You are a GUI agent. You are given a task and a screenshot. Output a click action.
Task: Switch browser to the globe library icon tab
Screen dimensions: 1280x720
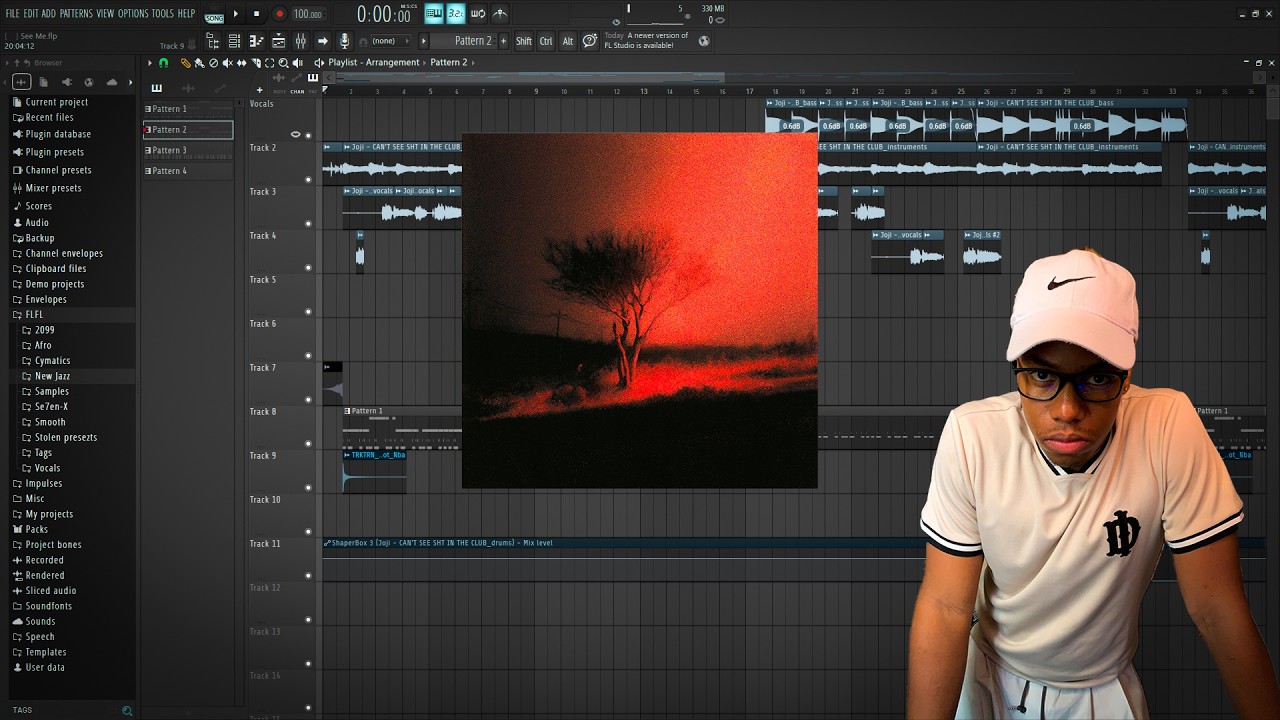click(x=89, y=82)
